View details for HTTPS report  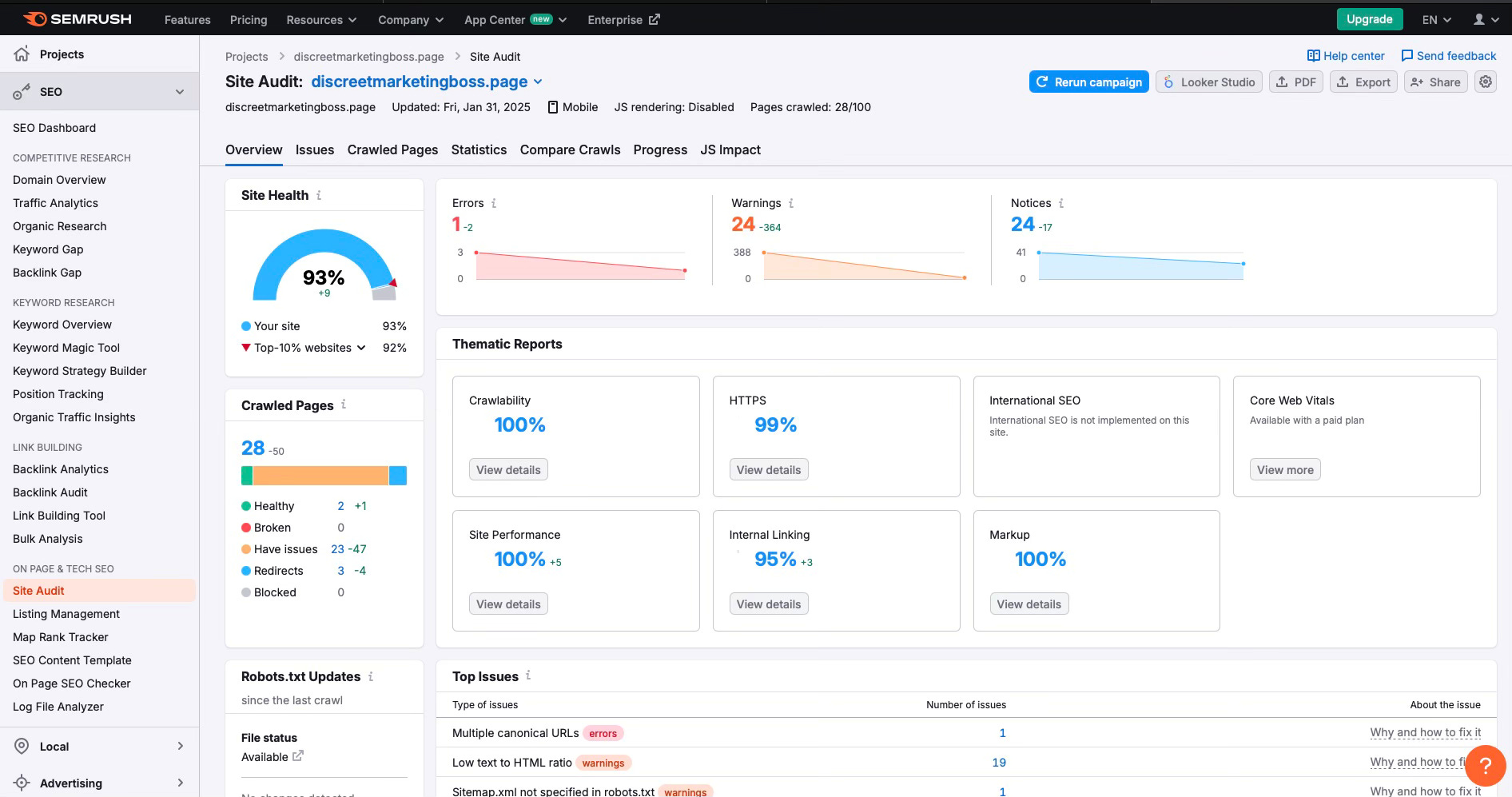tap(769, 469)
